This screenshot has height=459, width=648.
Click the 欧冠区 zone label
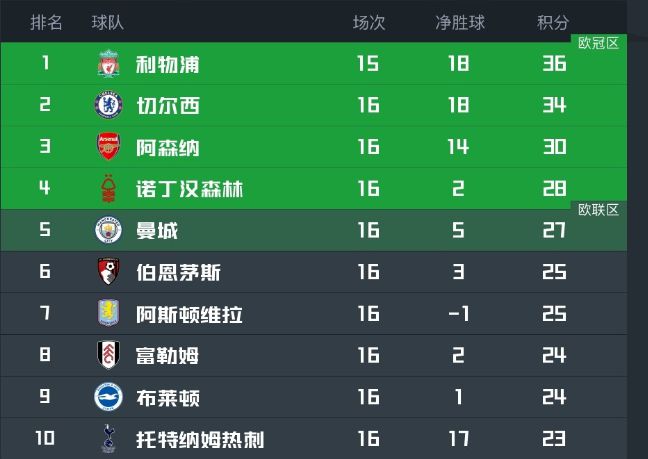pos(598,43)
